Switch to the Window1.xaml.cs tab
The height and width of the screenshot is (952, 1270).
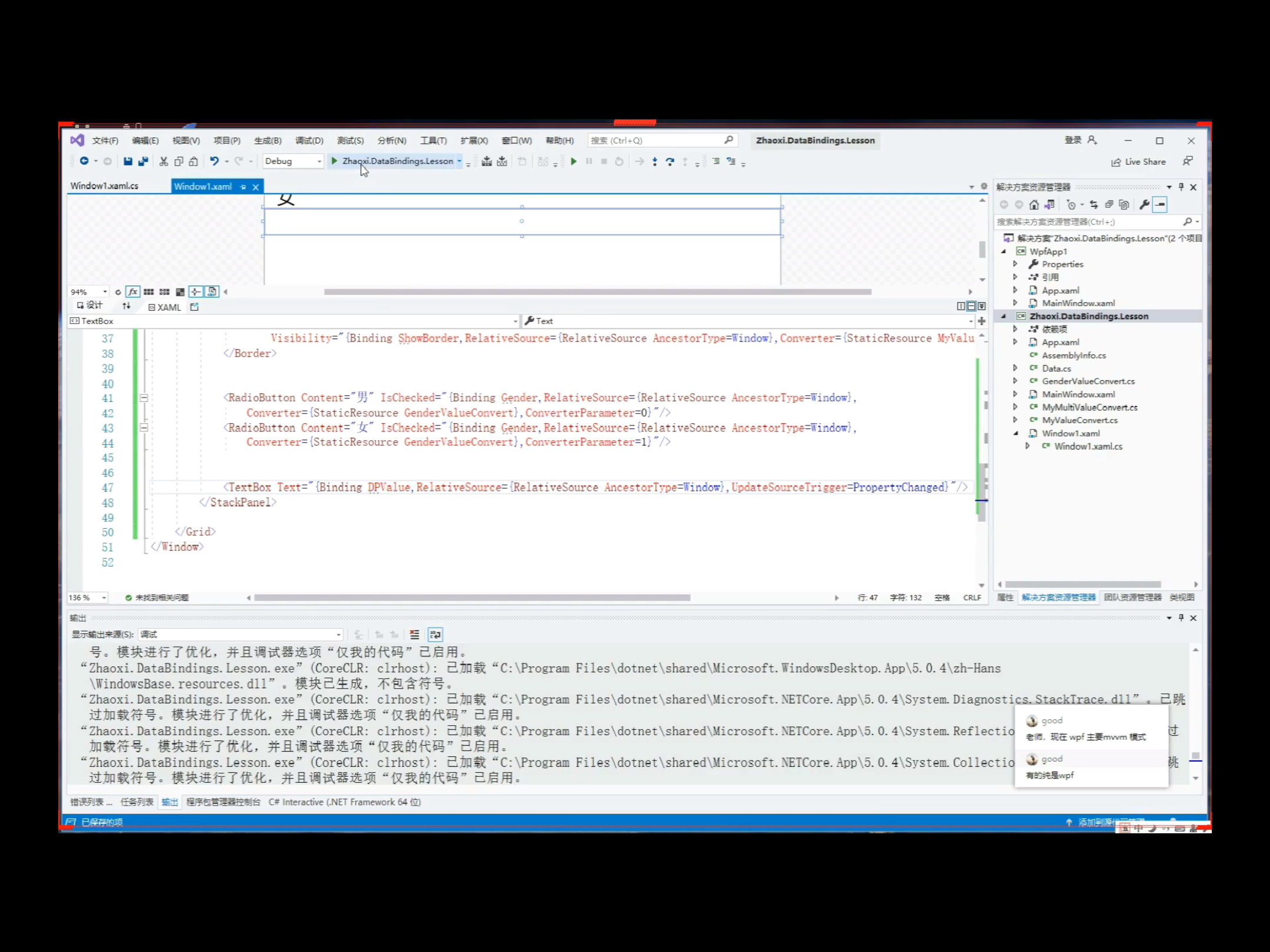point(105,186)
